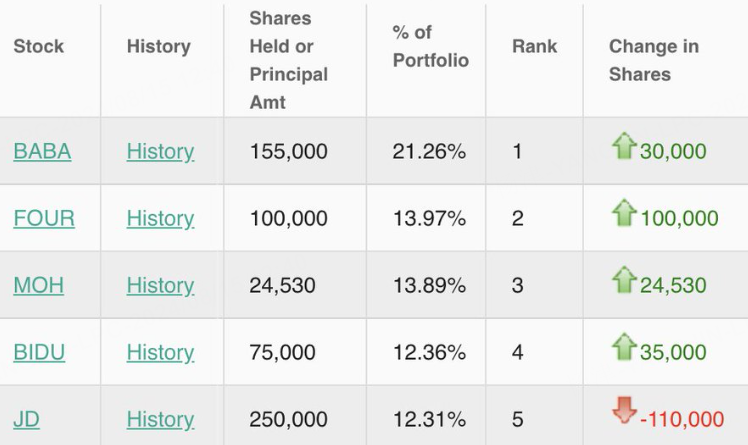Sort by the Rank column header
The width and height of the screenshot is (748, 445).
coord(534,46)
